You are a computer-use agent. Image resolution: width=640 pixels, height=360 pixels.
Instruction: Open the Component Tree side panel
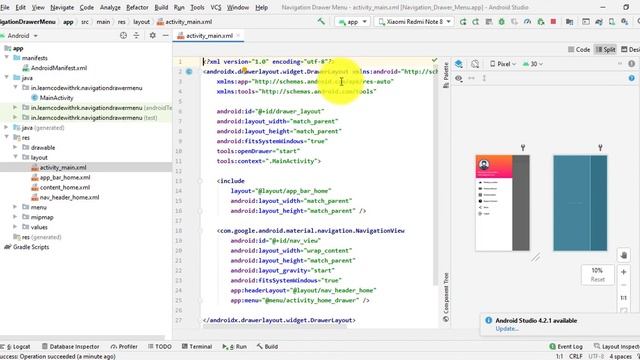446,297
